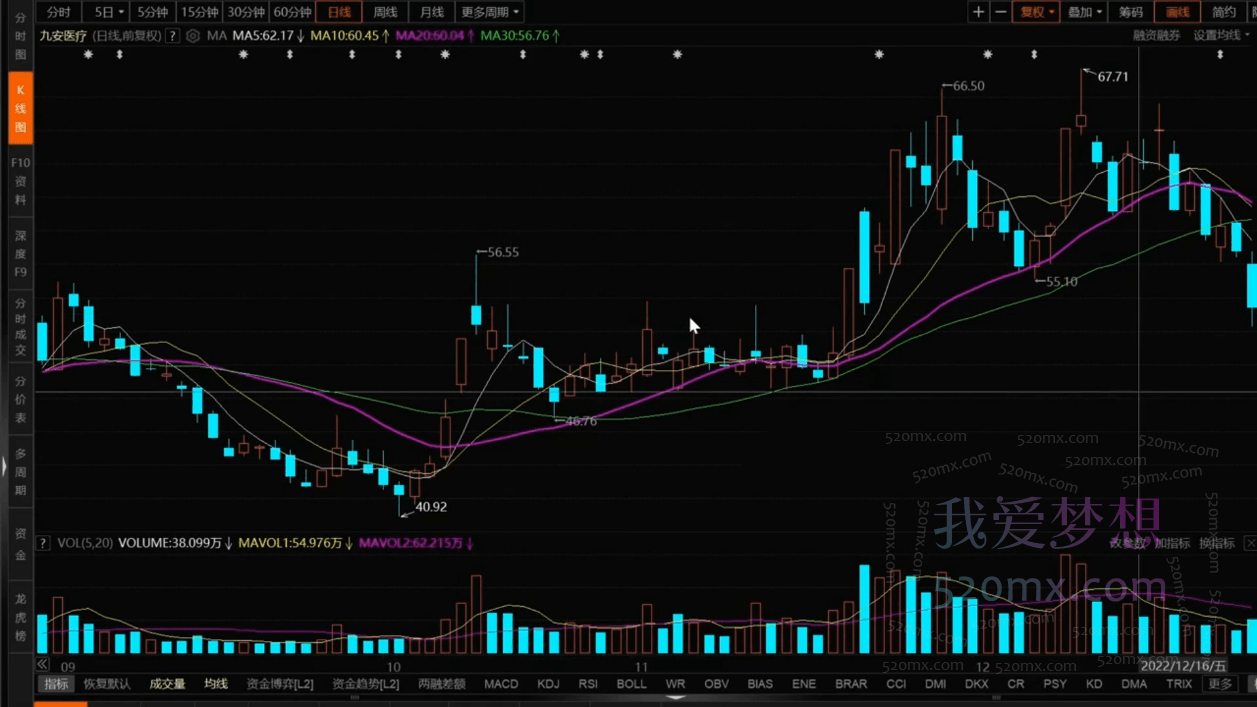Image resolution: width=1257 pixels, height=707 pixels.
Task: Click the zoom out minus icon
Action: pos(1000,12)
